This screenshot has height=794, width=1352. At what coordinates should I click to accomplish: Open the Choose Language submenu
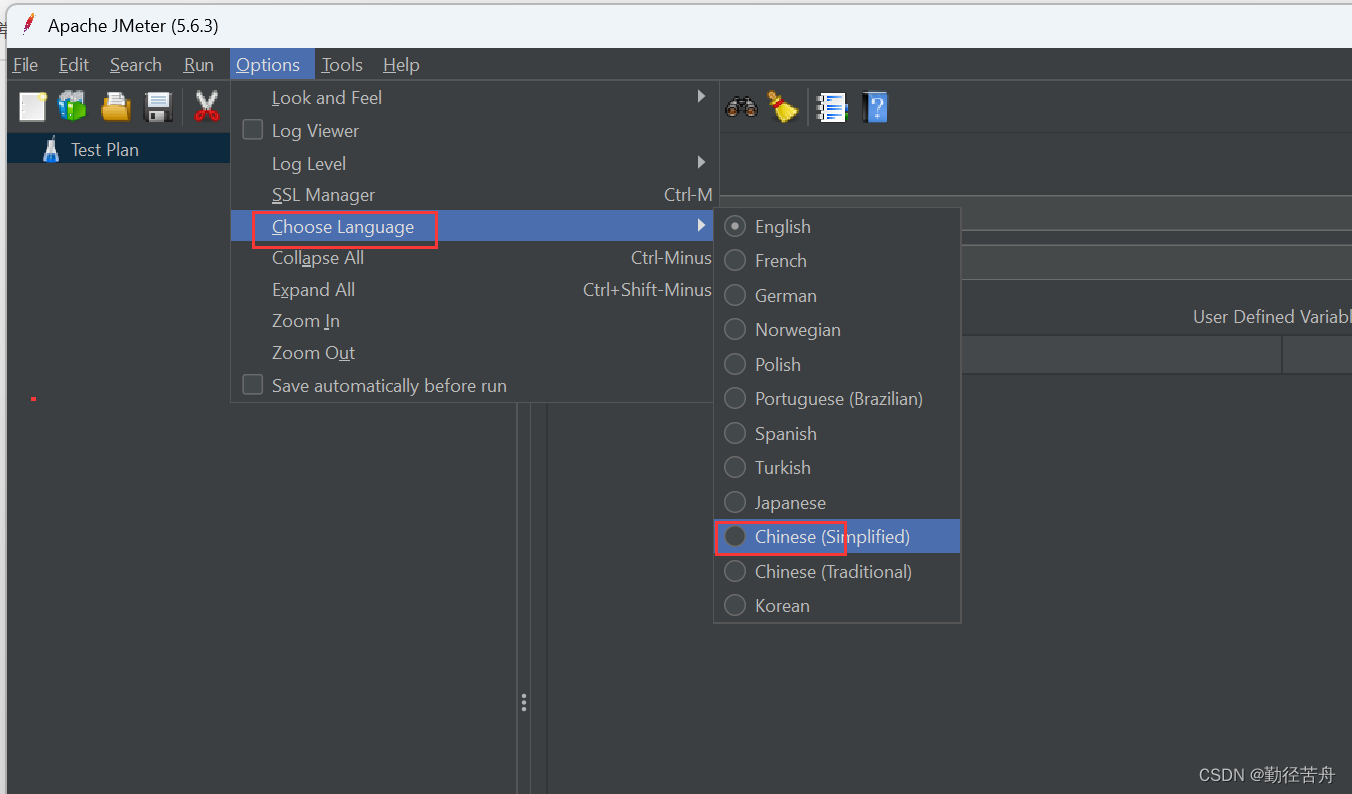(474, 226)
